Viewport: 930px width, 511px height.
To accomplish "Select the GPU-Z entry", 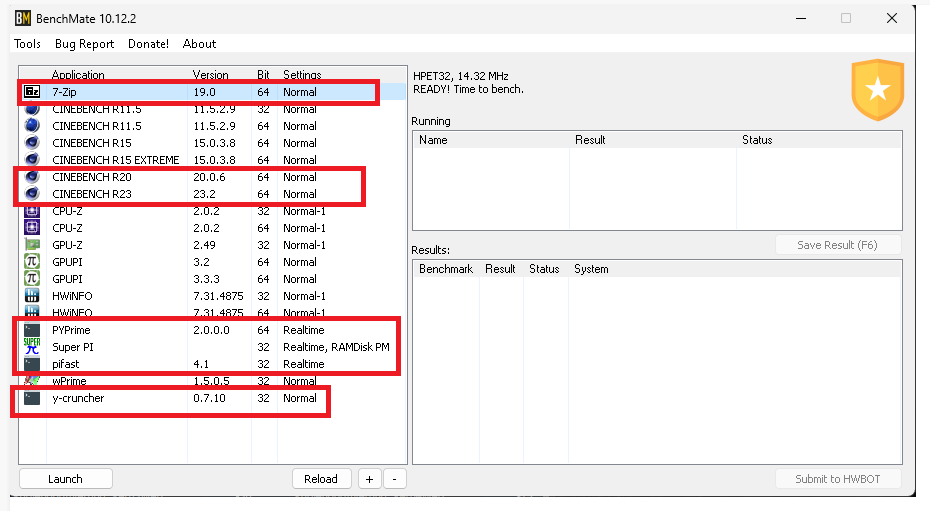I will [x=67, y=245].
